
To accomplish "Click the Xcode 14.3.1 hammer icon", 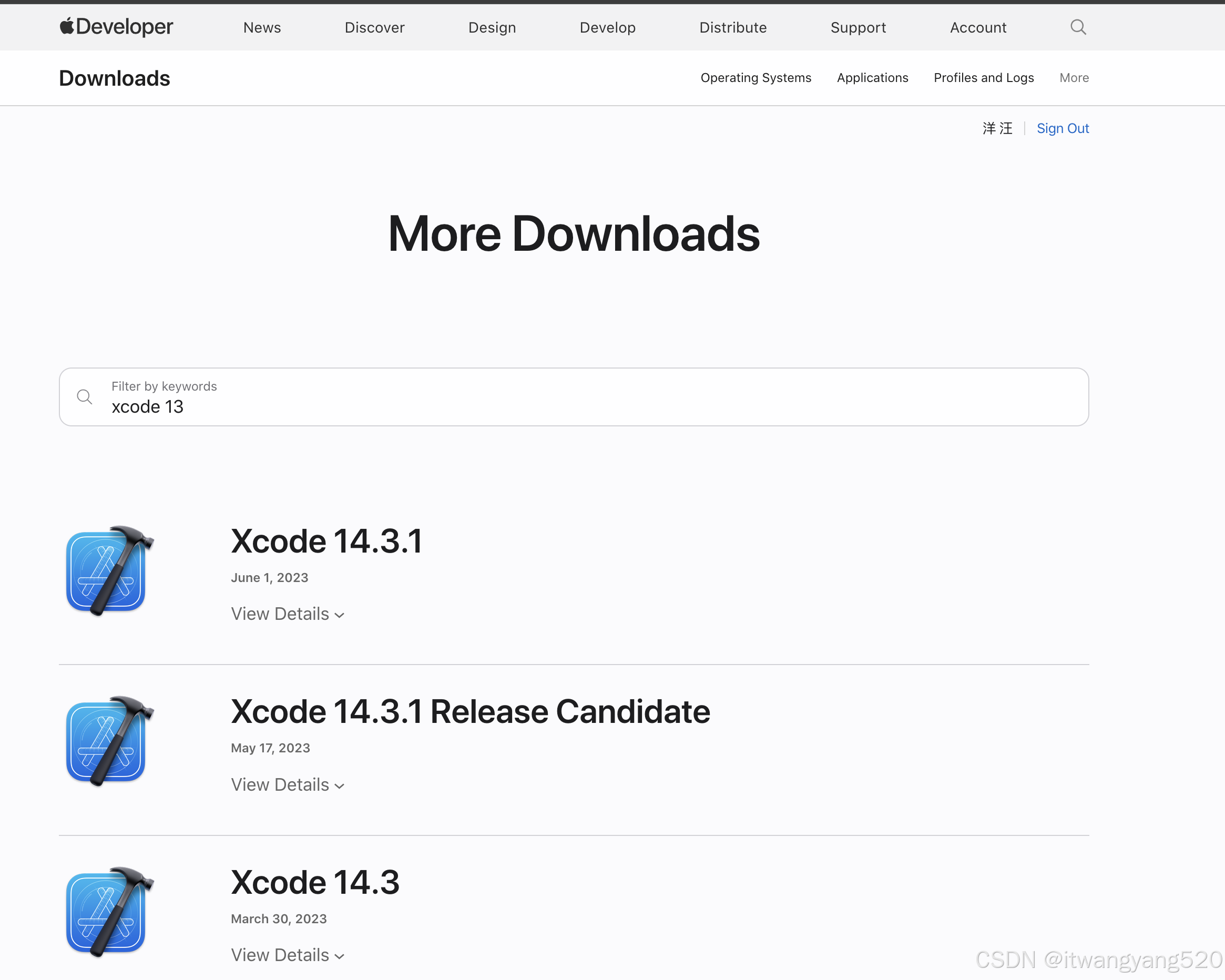I will (x=109, y=570).
